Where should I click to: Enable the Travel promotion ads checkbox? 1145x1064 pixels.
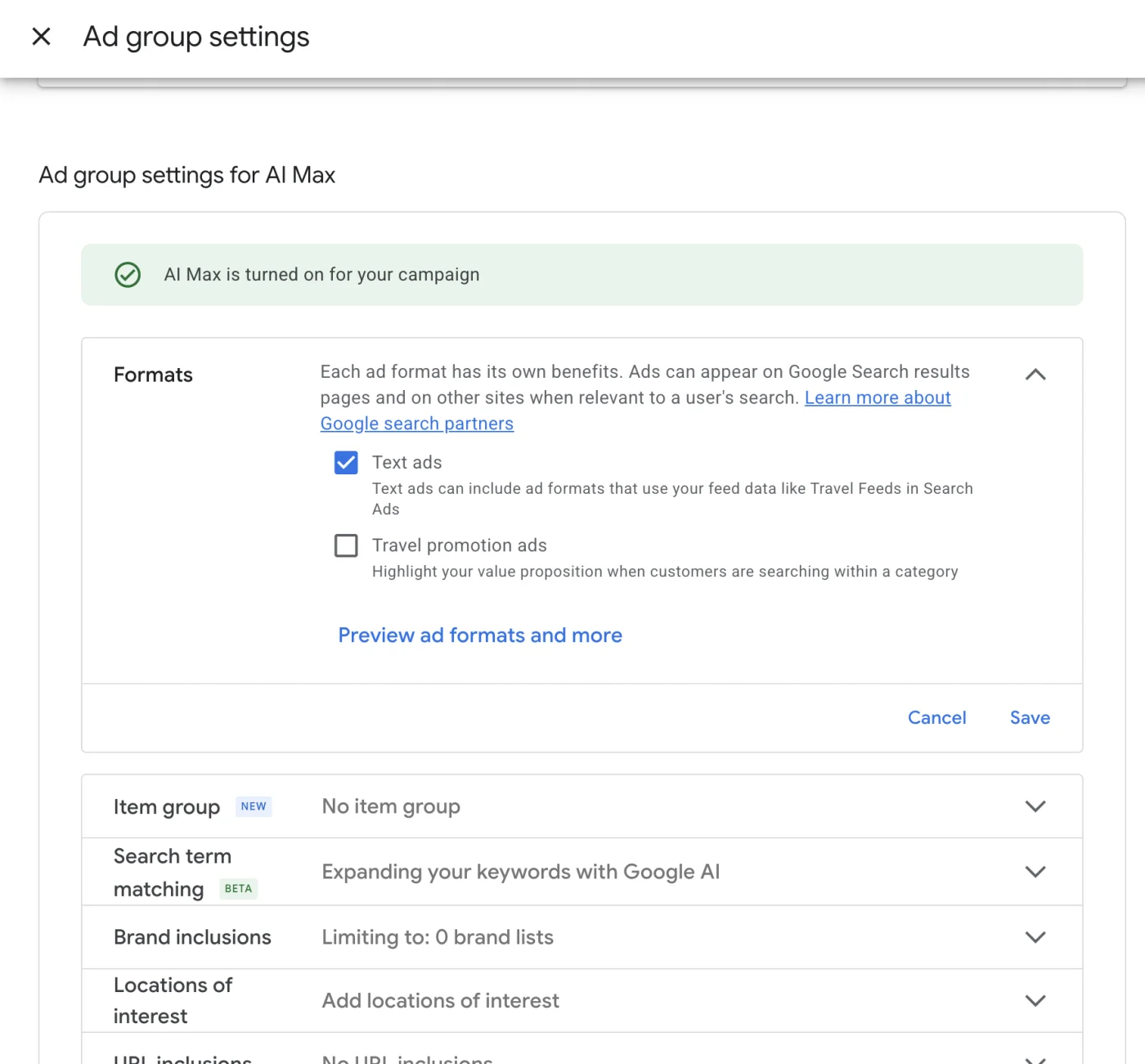(x=346, y=545)
